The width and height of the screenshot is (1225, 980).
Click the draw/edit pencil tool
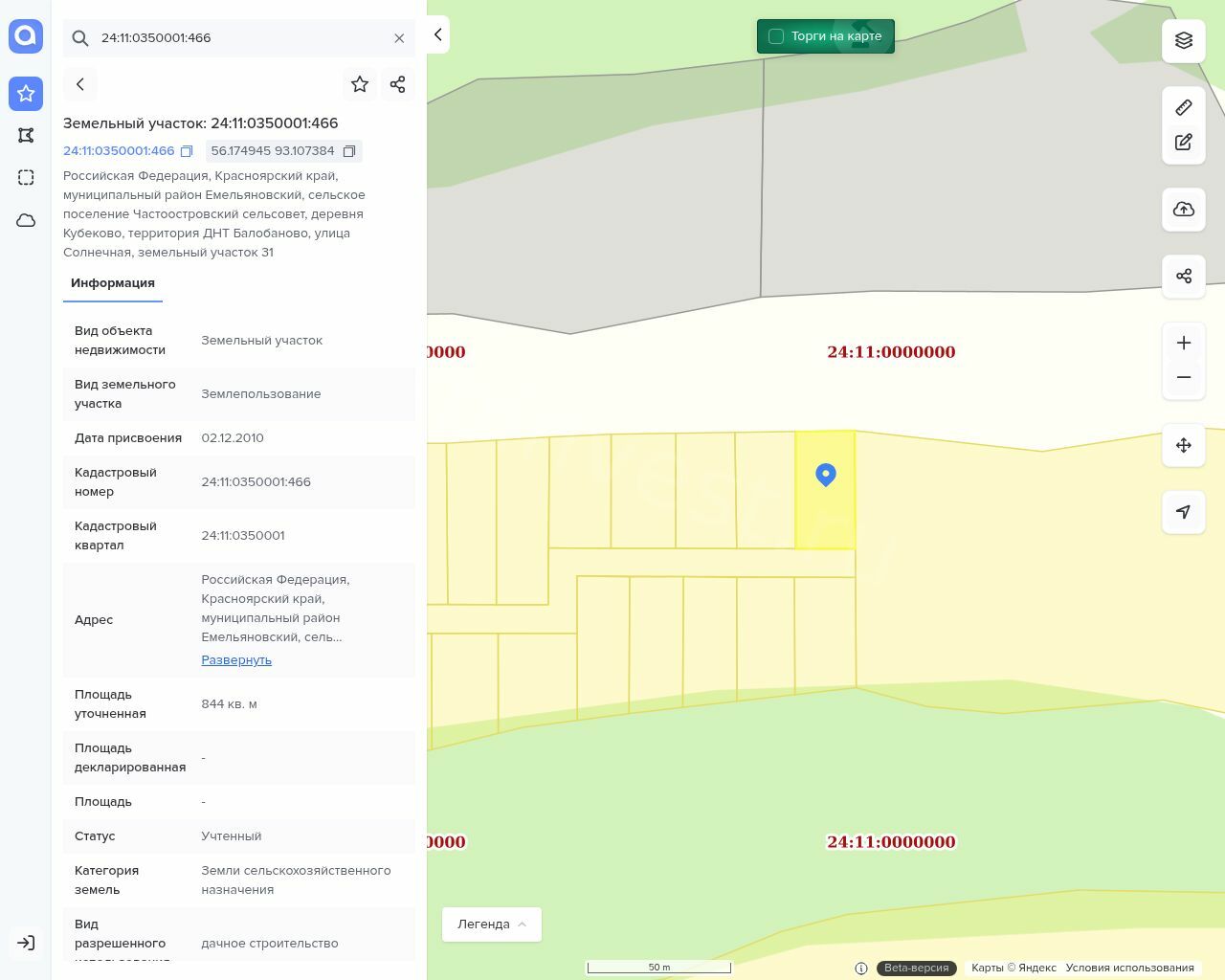click(1184, 143)
